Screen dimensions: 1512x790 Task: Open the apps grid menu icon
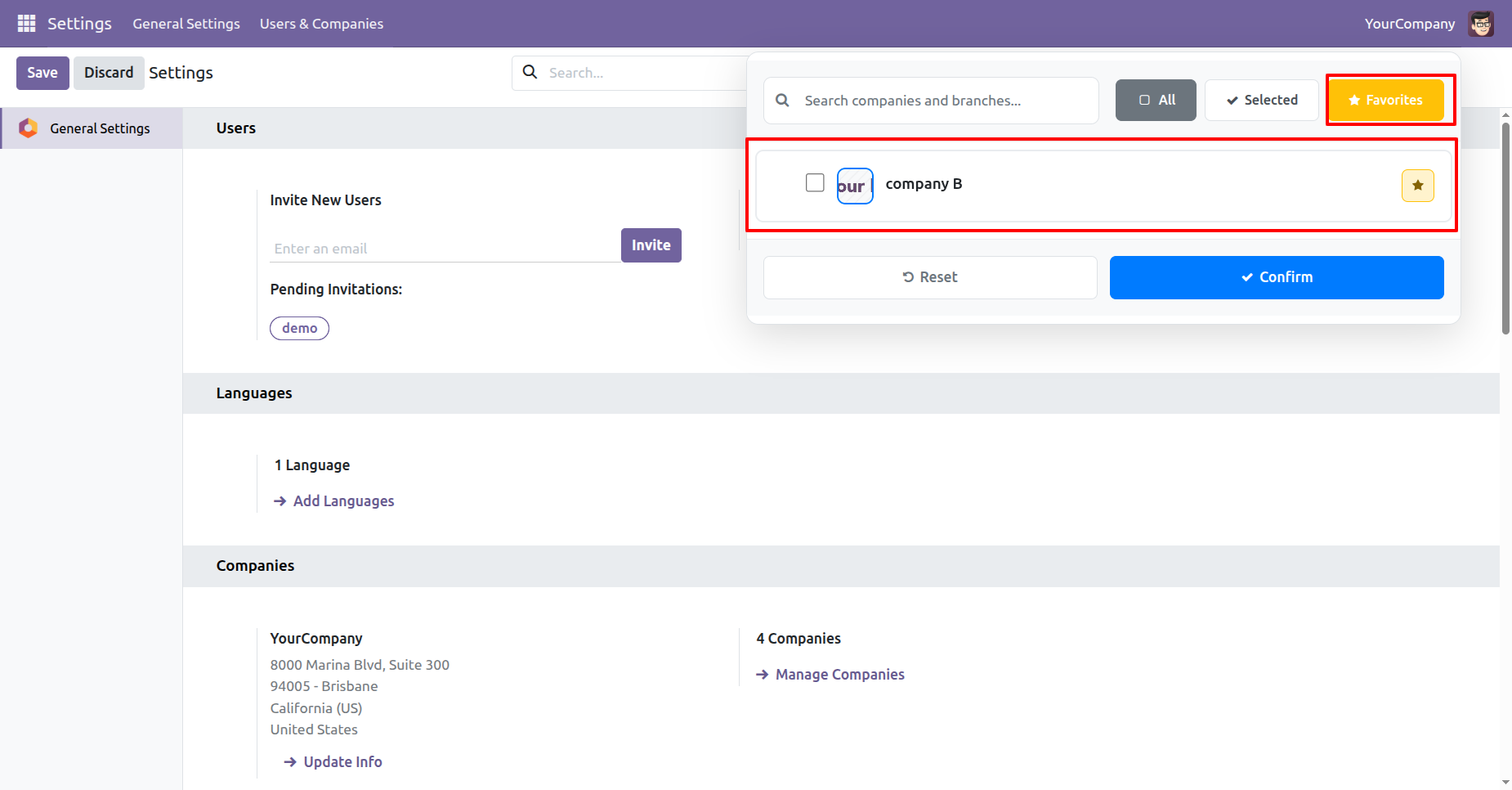pos(26,24)
